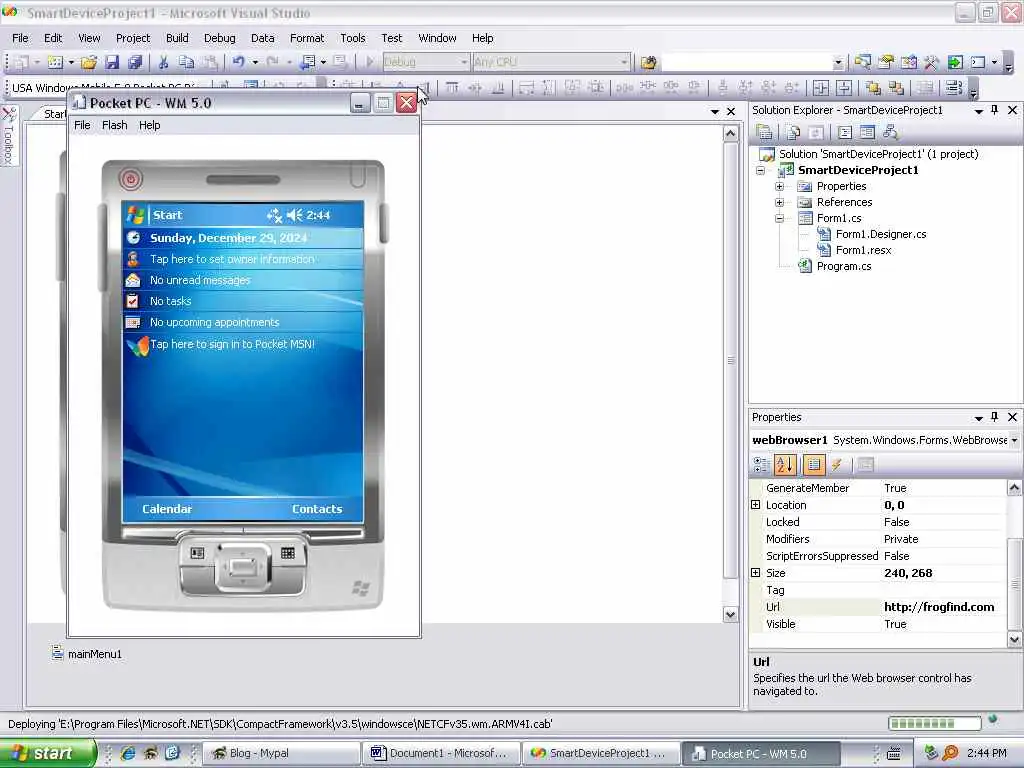Switch Properties panel to Categorized view
This screenshot has height=768, width=1024.
761,464
